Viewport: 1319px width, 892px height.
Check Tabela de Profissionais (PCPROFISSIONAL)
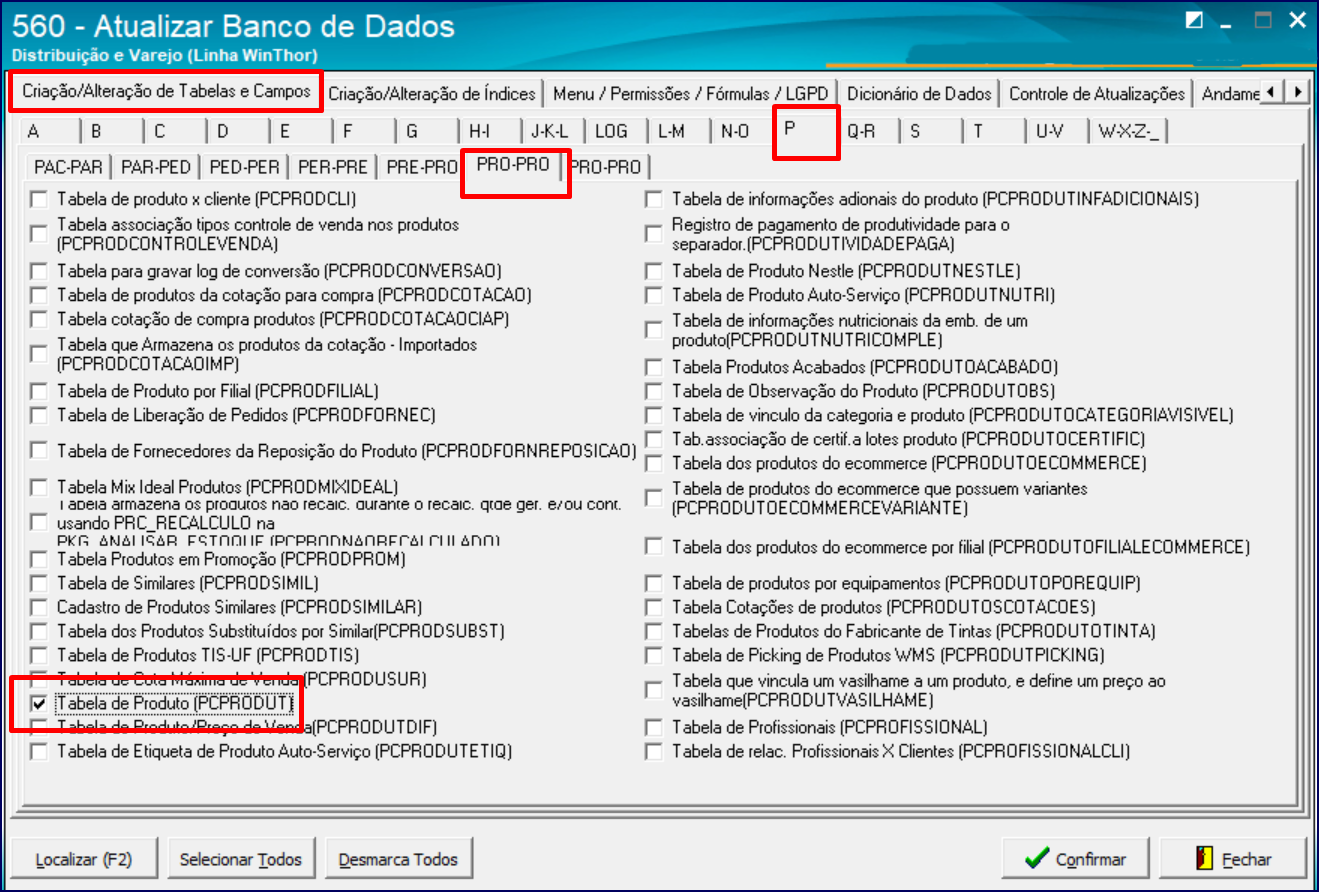pos(654,727)
